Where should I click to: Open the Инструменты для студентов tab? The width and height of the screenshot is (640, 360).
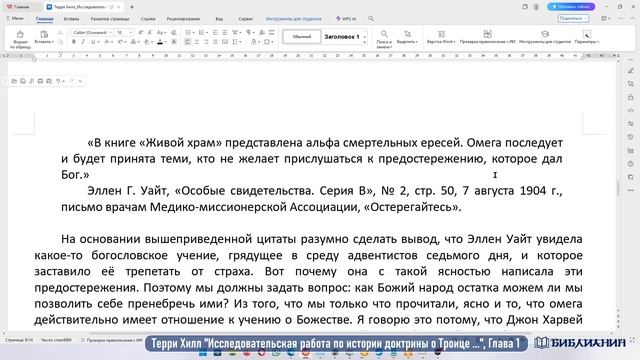point(293,19)
